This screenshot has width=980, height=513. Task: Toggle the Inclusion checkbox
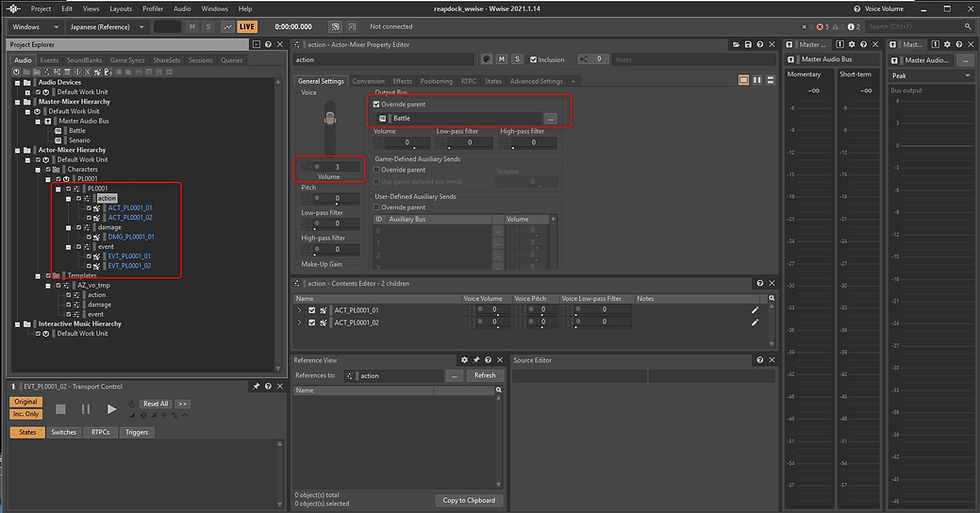coord(533,60)
